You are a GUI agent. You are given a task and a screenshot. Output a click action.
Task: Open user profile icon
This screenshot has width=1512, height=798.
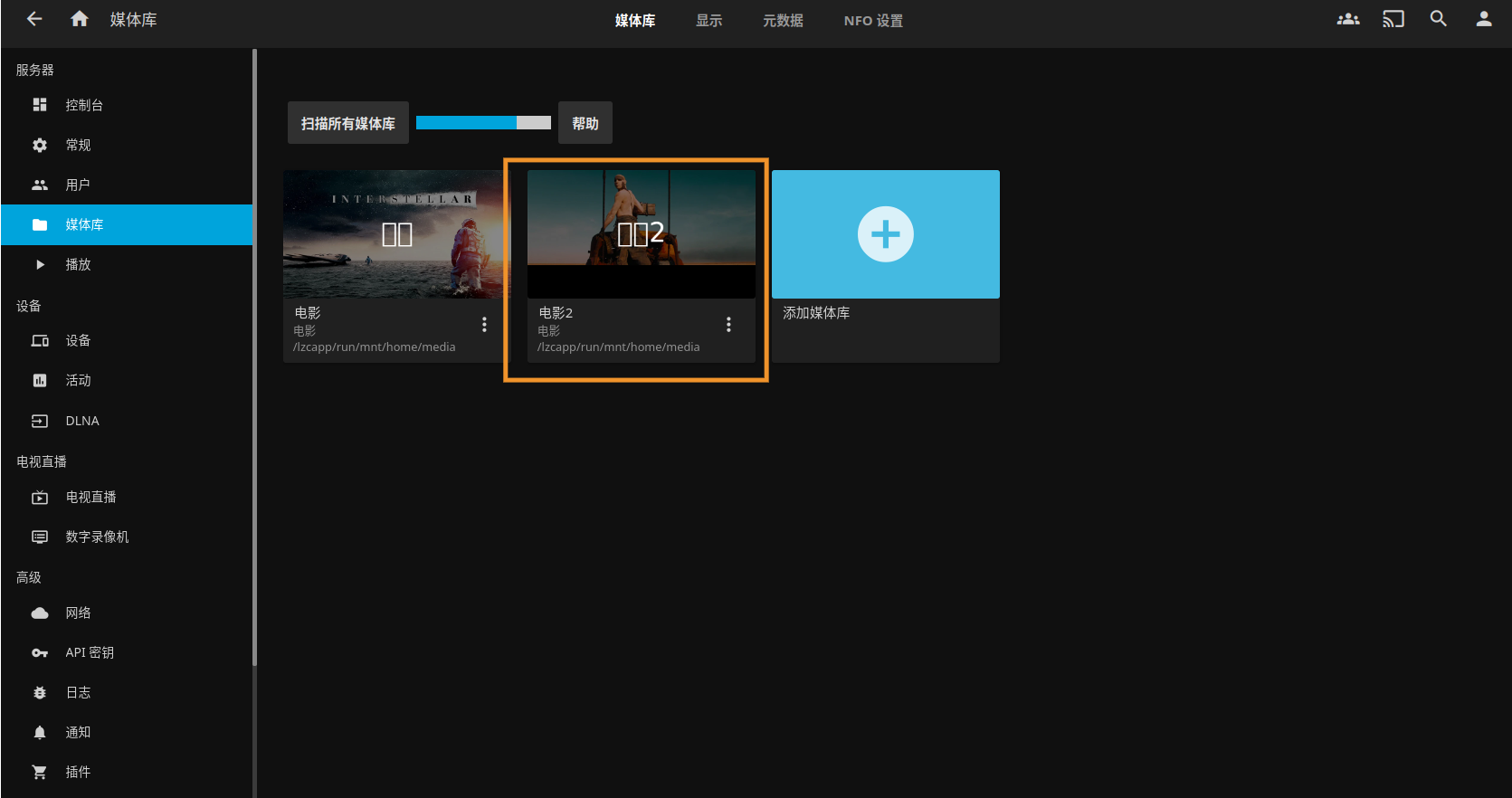point(1484,19)
